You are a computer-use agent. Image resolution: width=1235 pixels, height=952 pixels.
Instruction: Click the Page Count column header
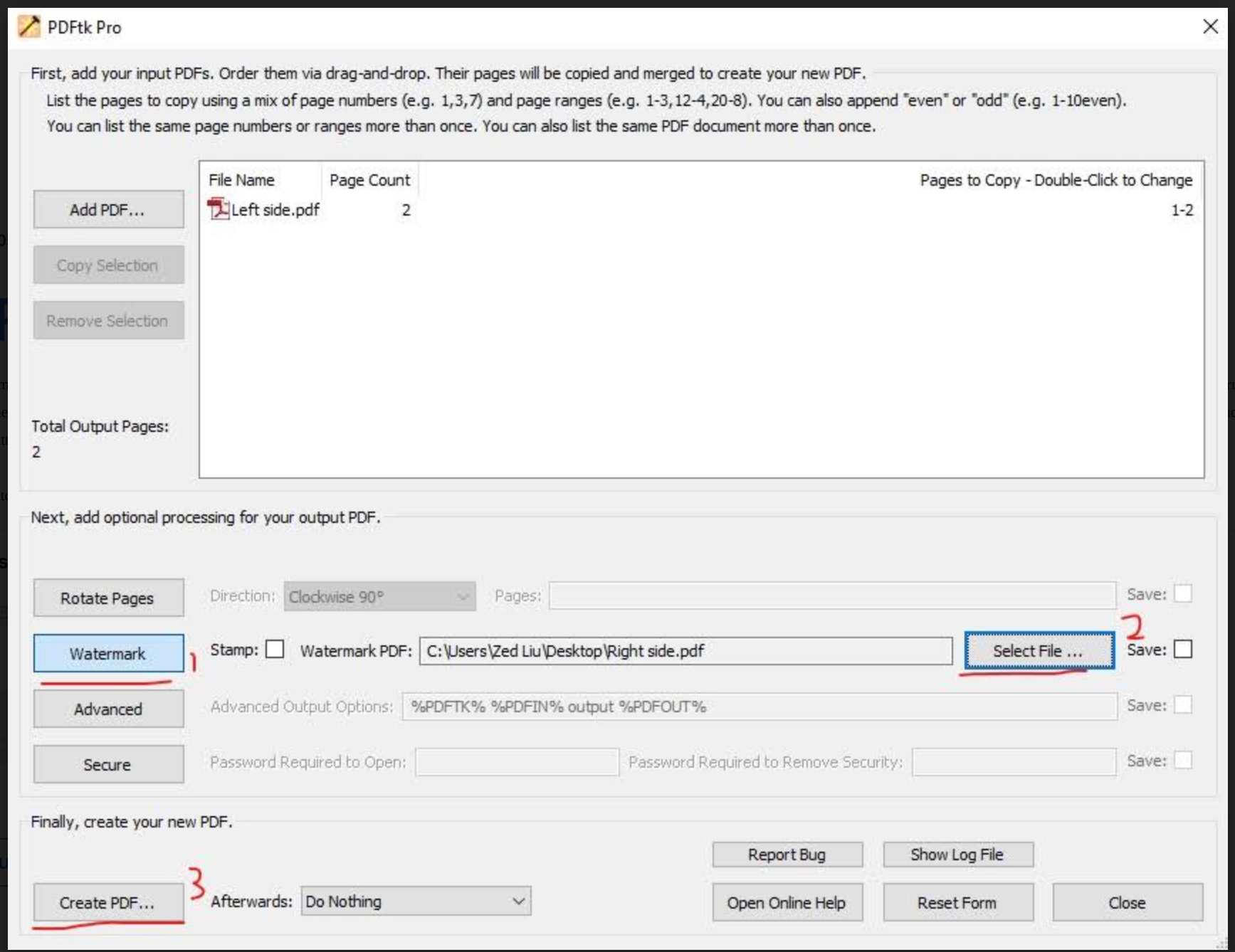[370, 180]
